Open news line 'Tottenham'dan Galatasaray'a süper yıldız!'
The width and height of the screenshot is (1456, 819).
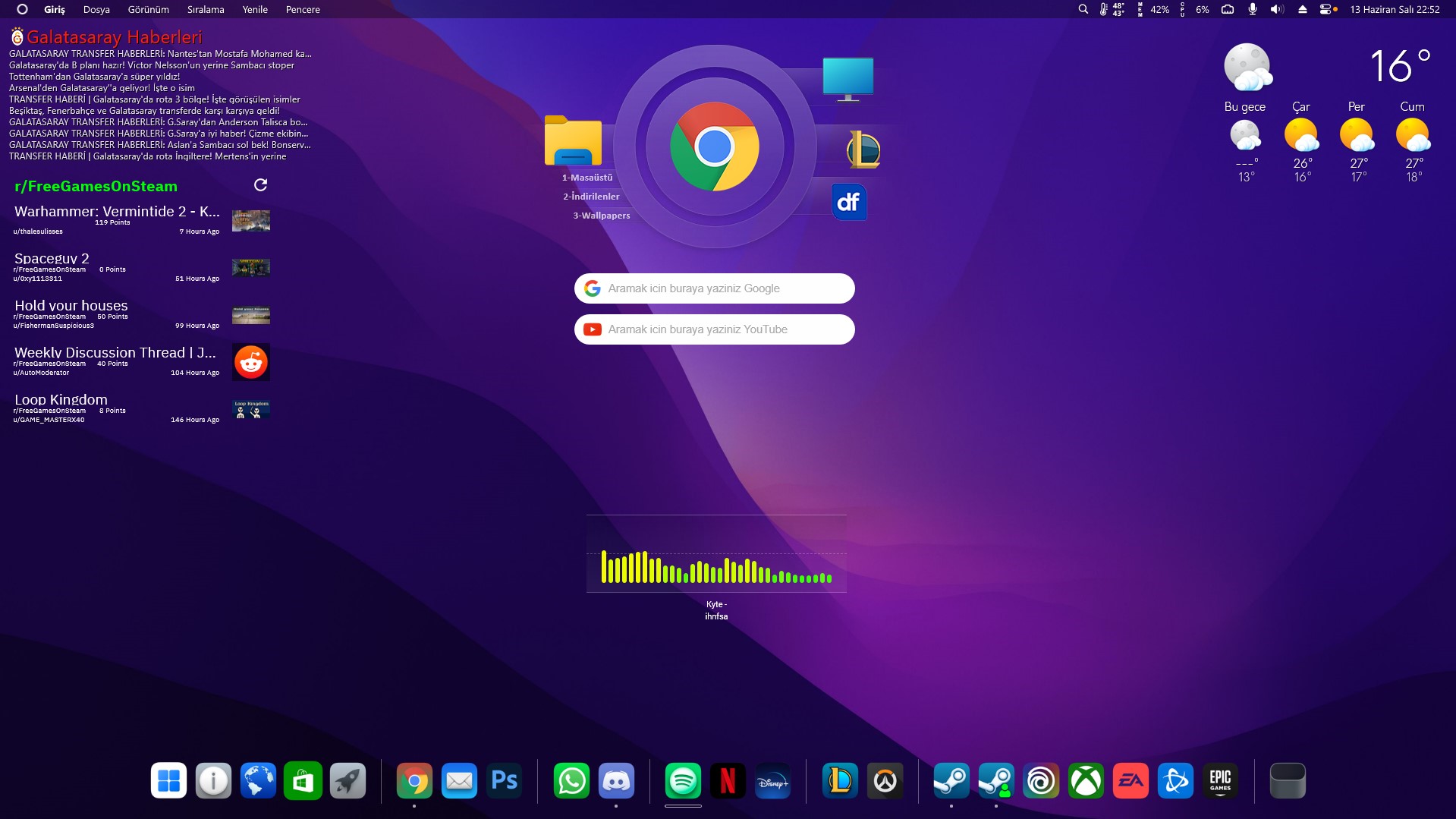(x=95, y=77)
